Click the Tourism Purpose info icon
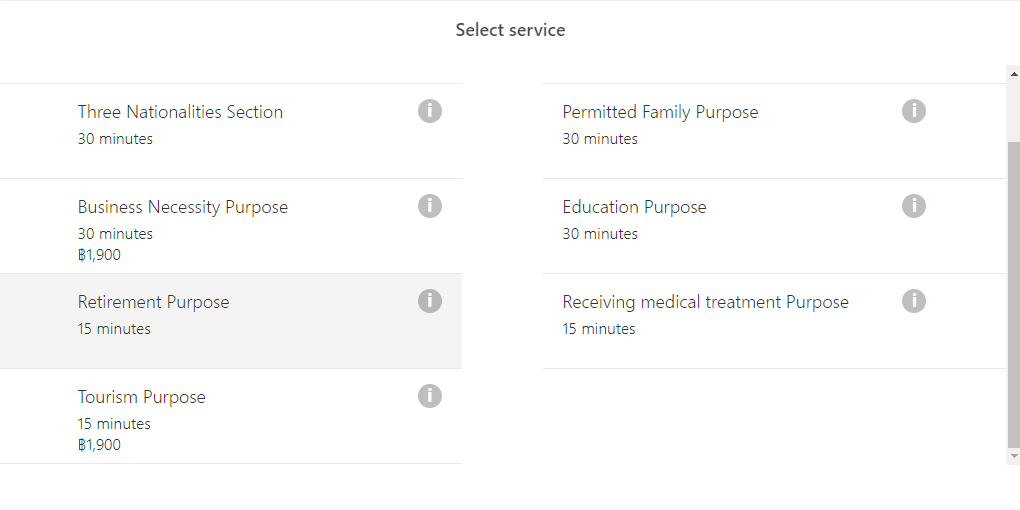The height and width of the screenshot is (510, 1020). coord(429,396)
